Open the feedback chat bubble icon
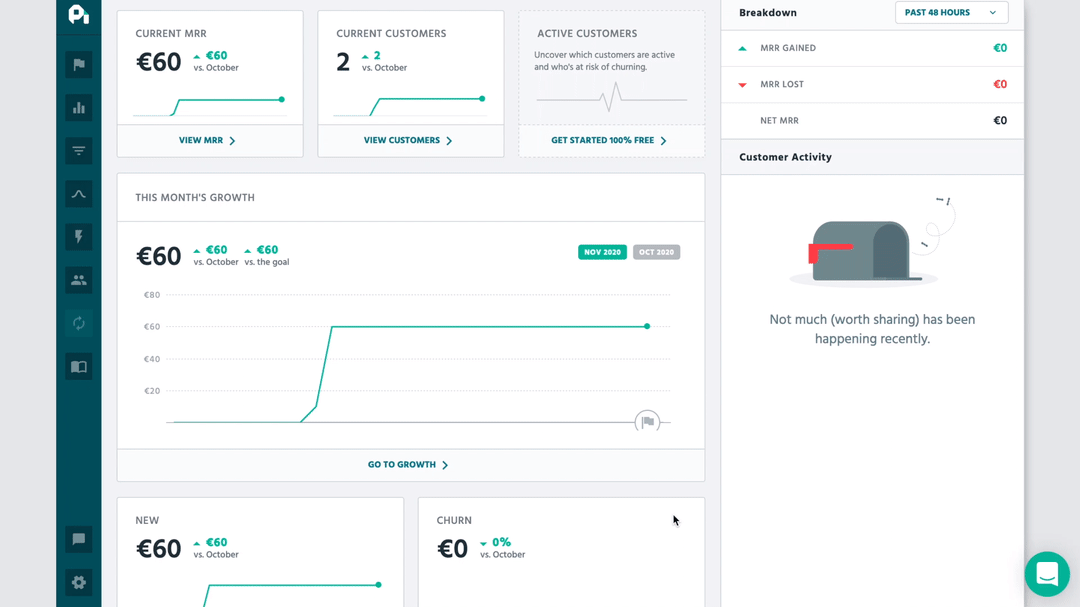 [78, 539]
